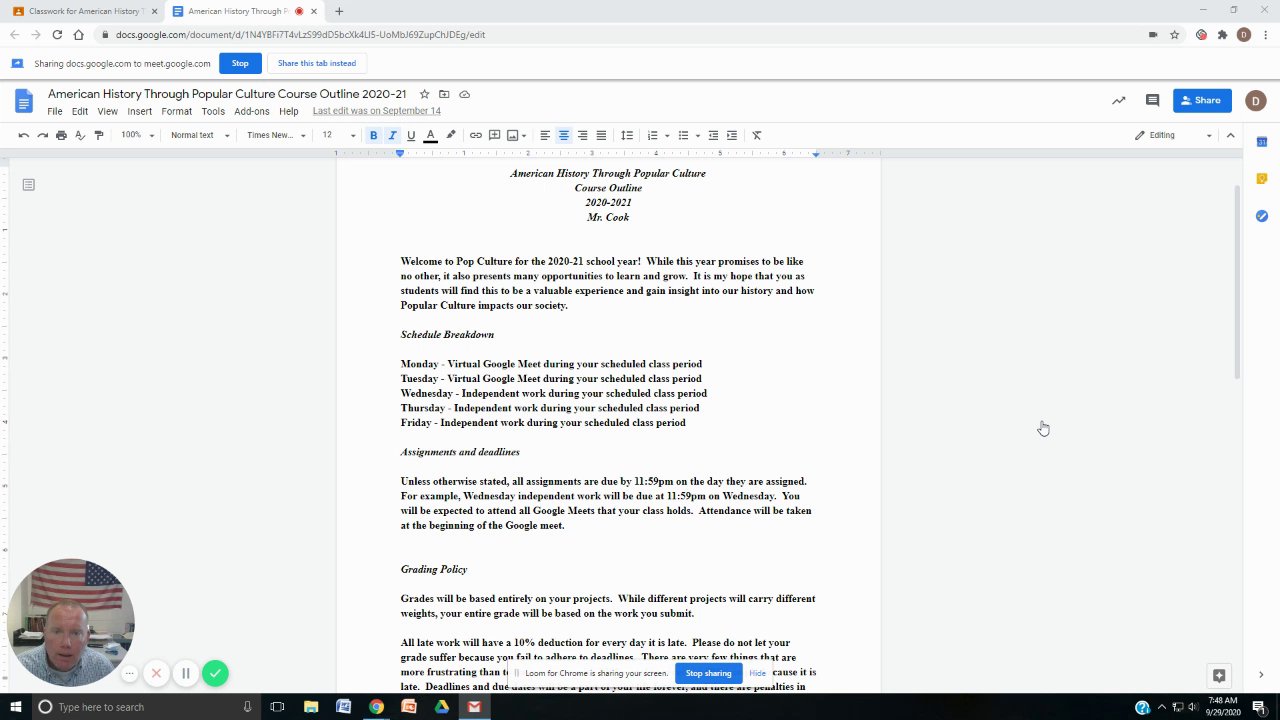The width and height of the screenshot is (1280, 720).
Task: Open the File menu
Action: 55,111
